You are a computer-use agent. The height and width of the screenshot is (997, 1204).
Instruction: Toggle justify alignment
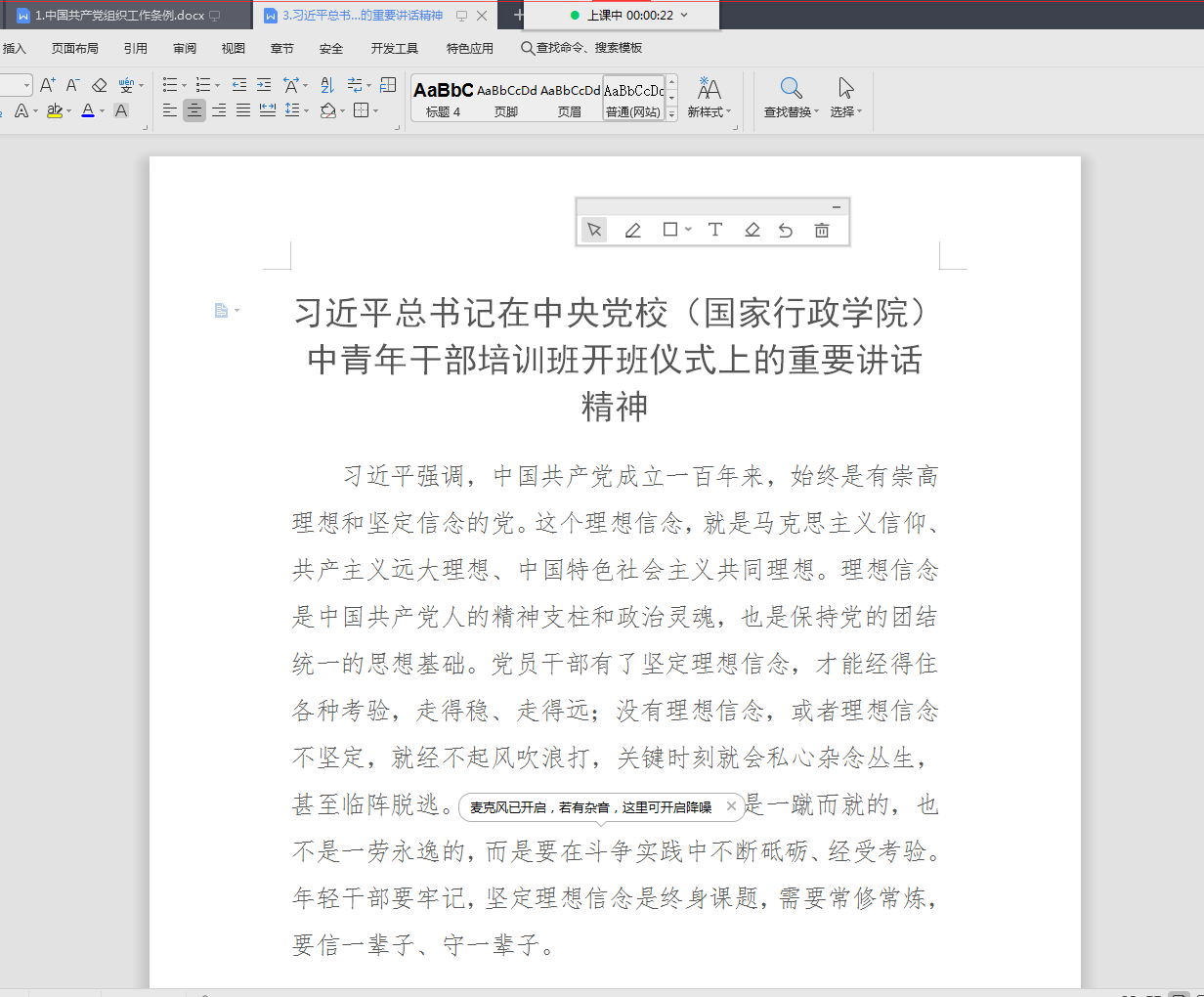pyautogui.click(x=243, y=110)
